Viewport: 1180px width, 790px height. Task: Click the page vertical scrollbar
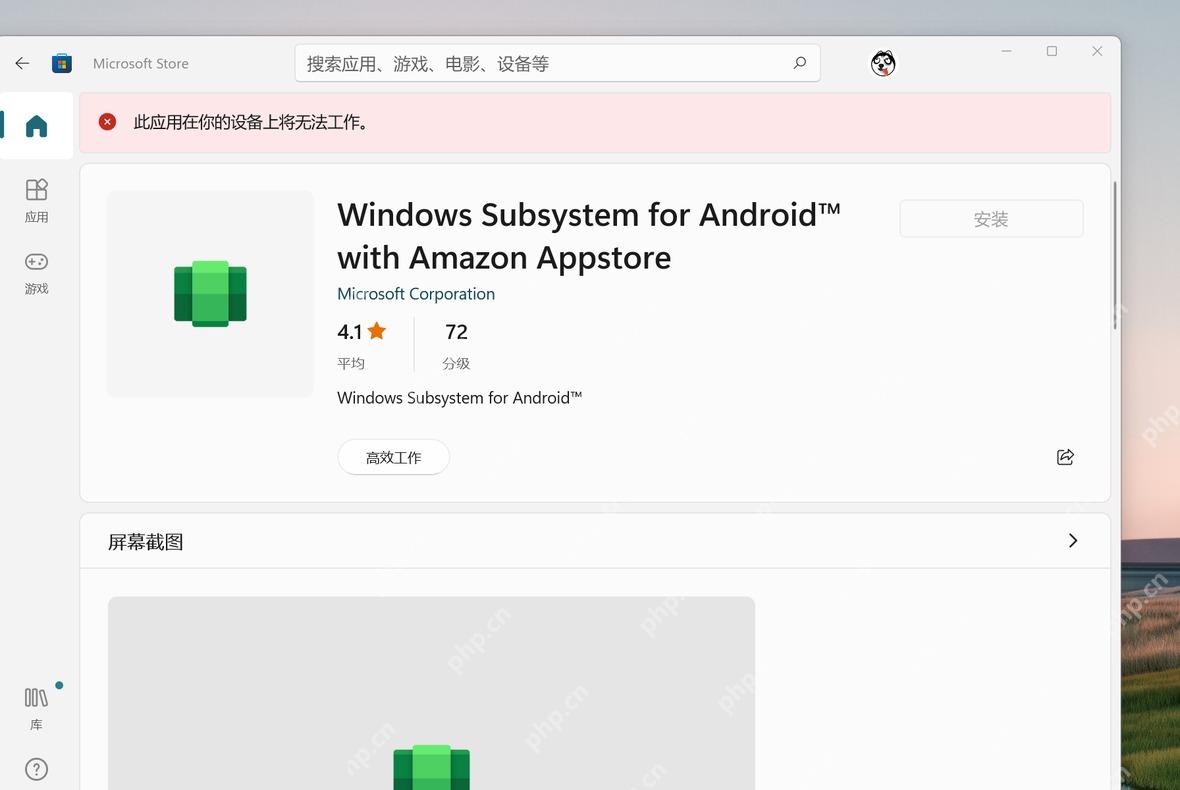pos(1115,255)
